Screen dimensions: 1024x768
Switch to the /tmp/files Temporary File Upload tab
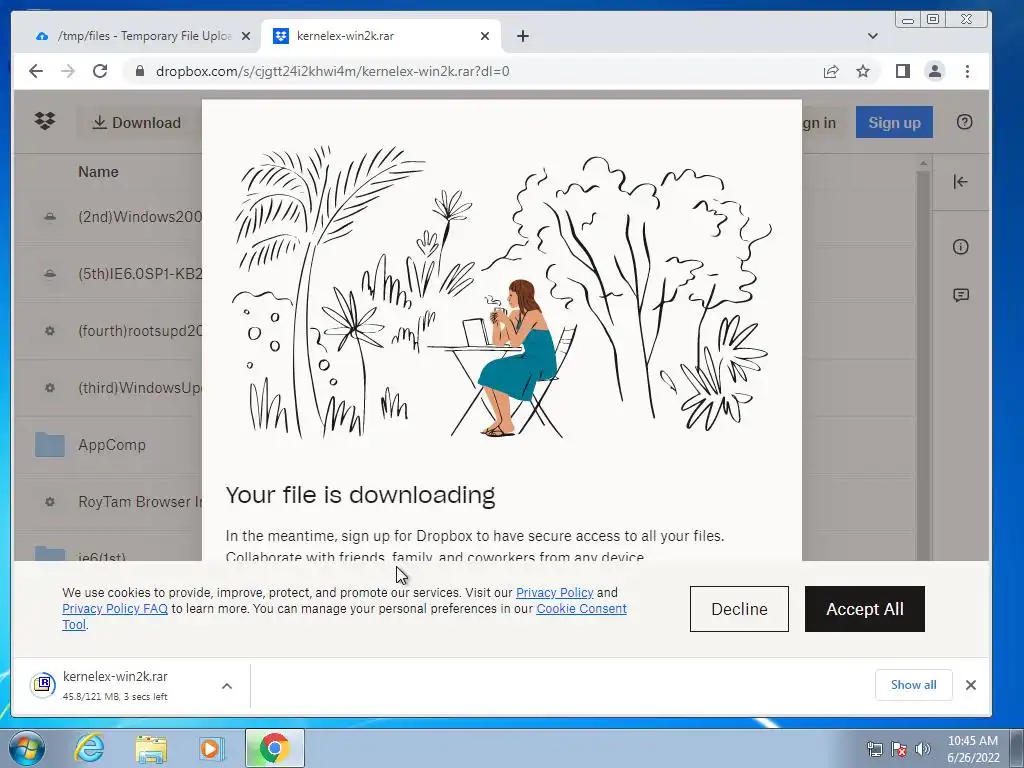136,36
